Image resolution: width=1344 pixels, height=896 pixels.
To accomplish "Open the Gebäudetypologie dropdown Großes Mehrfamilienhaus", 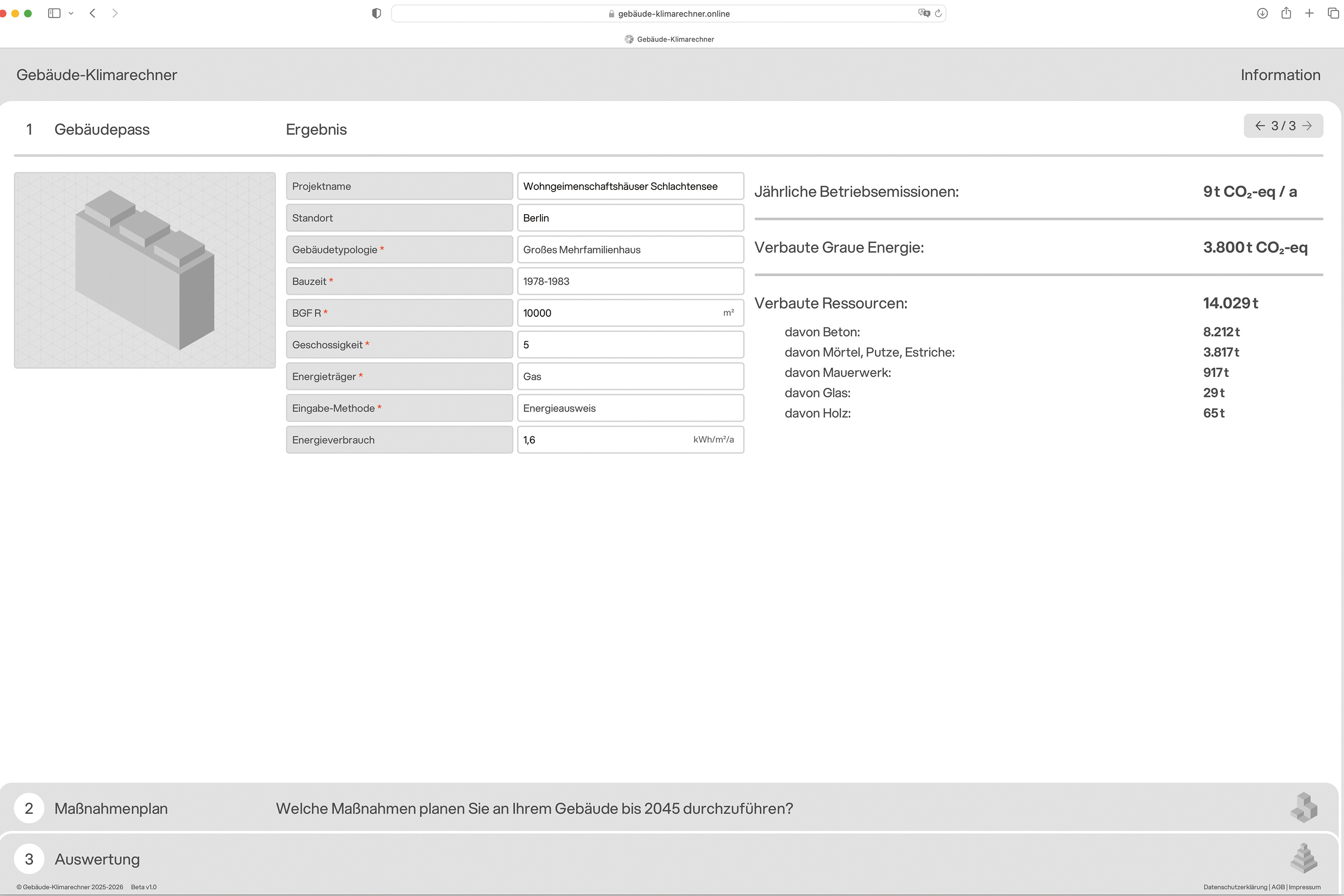I will pyautogui.click(x=630, y=250).
